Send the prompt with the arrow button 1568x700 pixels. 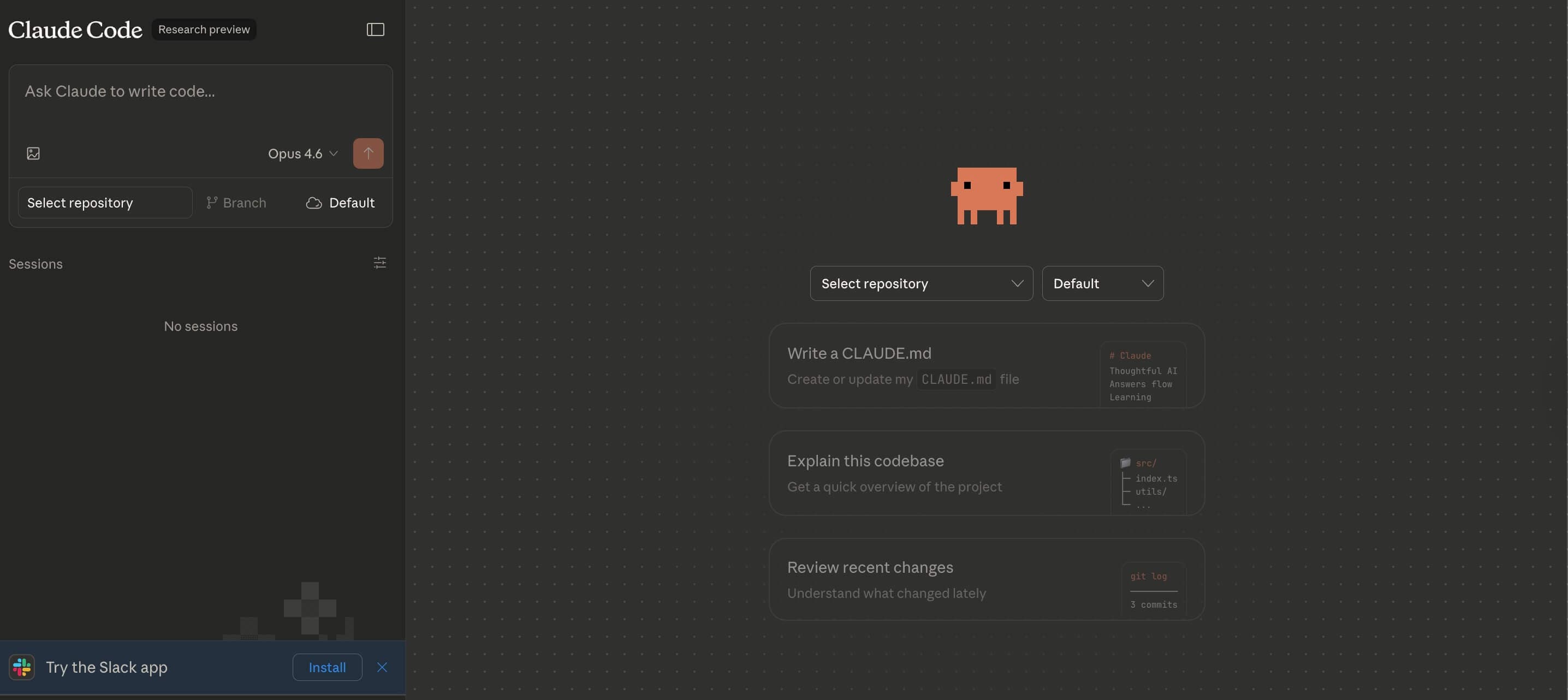pos(367,153)
